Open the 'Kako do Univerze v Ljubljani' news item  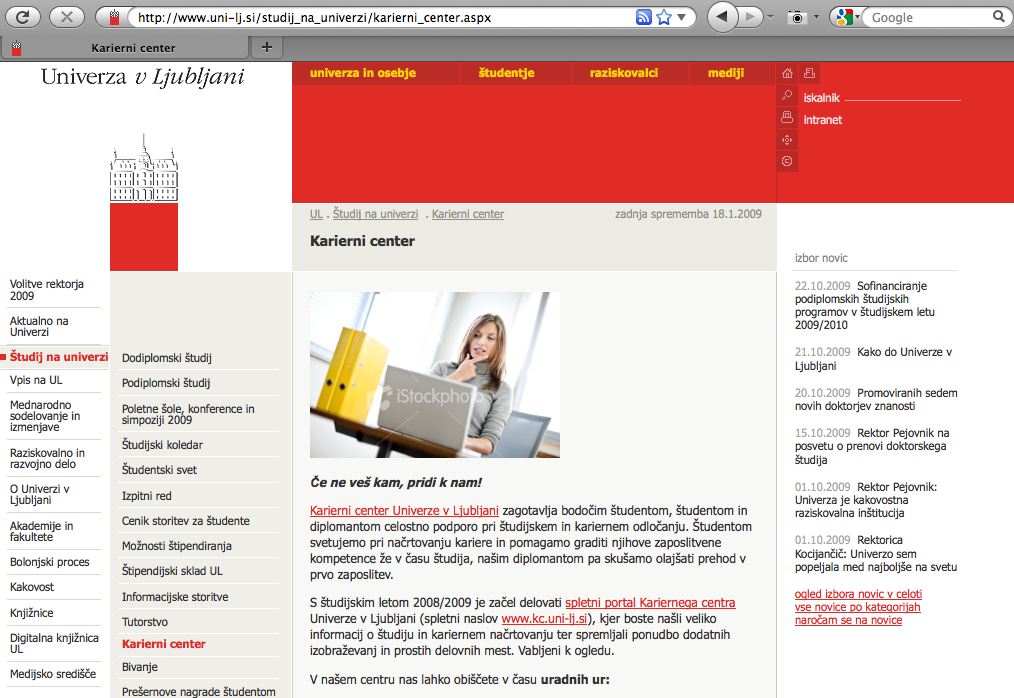pos(874,358)
